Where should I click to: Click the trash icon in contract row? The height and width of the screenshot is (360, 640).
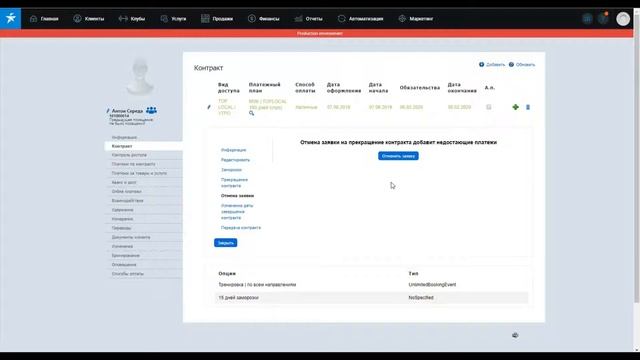coord(528,107)
